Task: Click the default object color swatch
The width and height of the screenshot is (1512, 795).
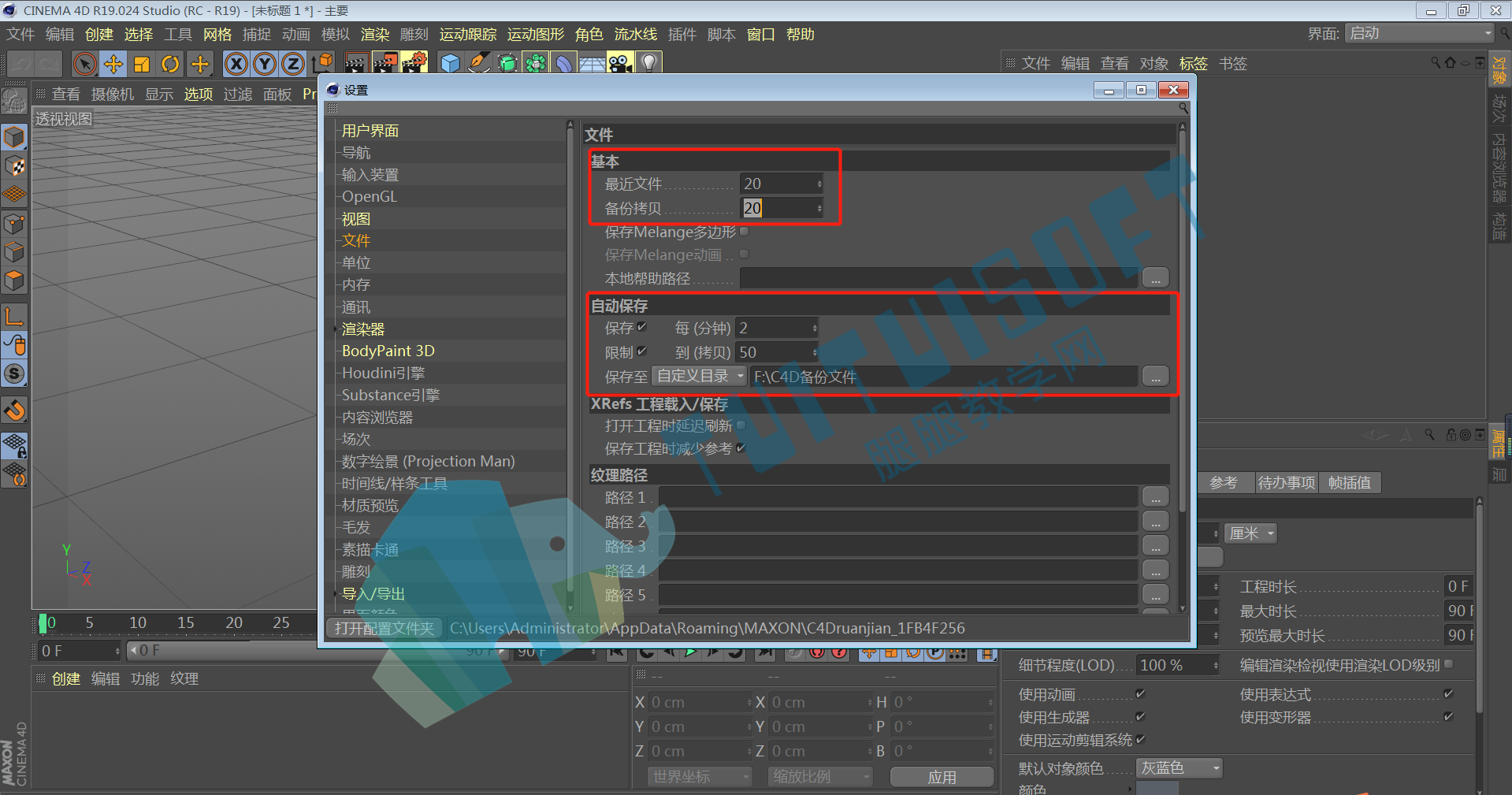Action: [x=1157, y=788]
